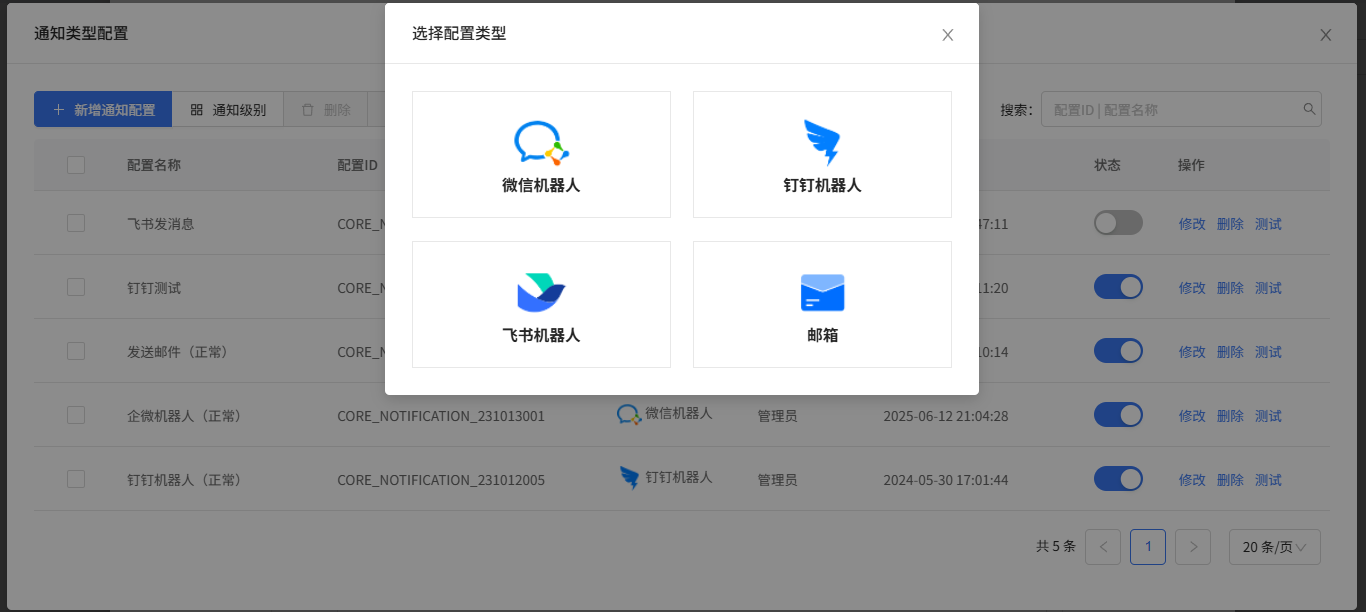Click WeChat robot icon in 企微机器人 row
Image resolution: width=1366 pixels, height=612 pixels.
(x=628, y=414)
